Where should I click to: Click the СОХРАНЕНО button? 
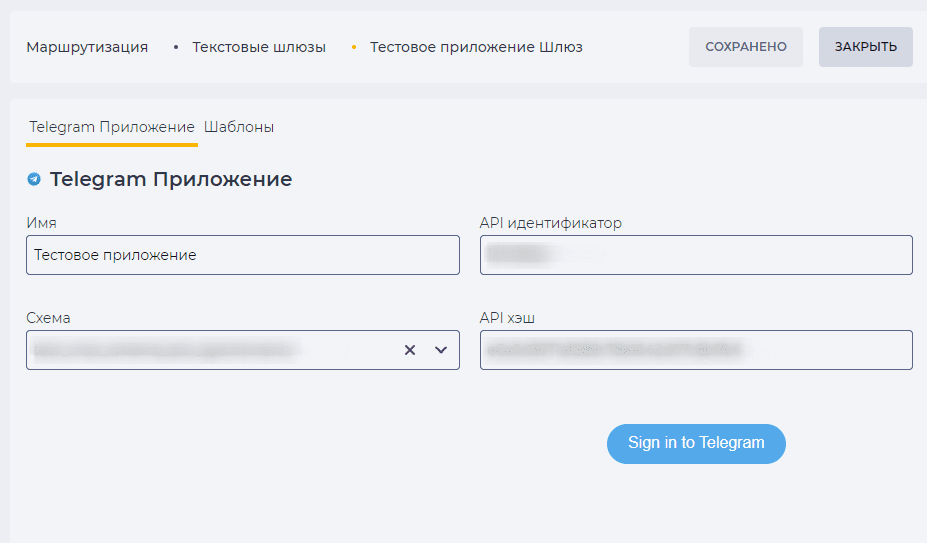pyautogui.click(x=746, y=47)
